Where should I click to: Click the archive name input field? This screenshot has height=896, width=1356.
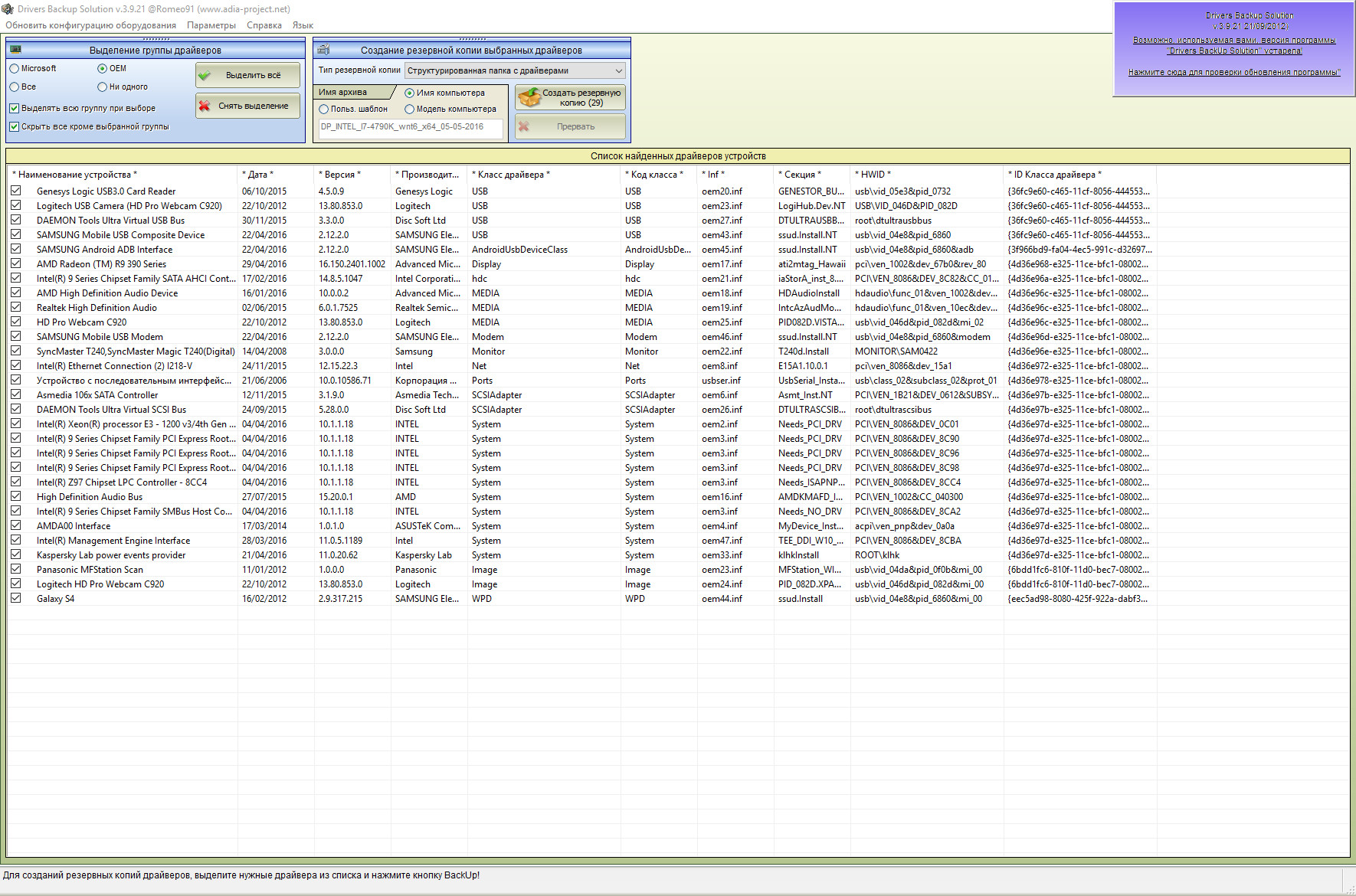point(411,127)
